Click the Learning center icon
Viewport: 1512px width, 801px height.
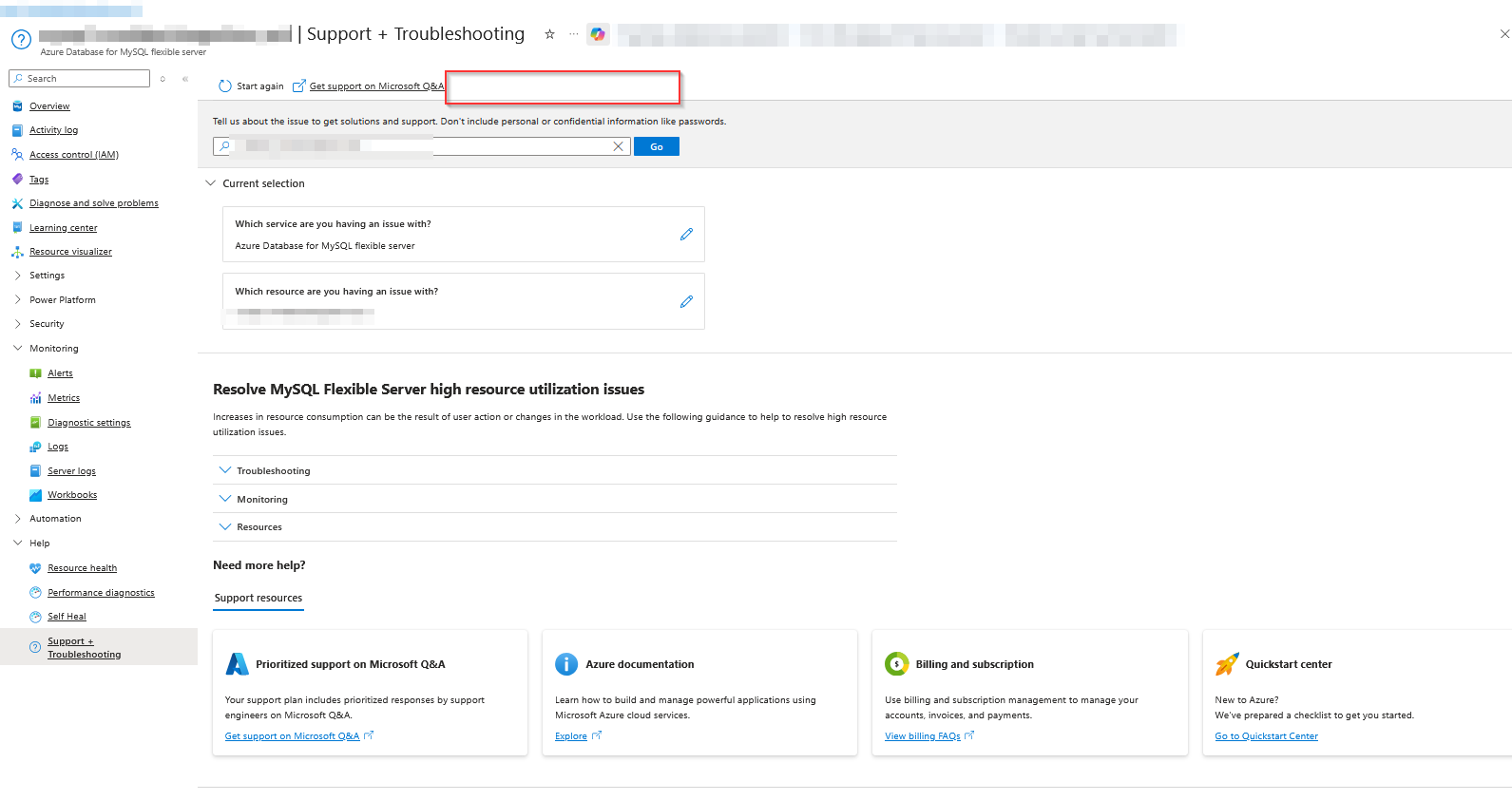[x=17, y=227]
